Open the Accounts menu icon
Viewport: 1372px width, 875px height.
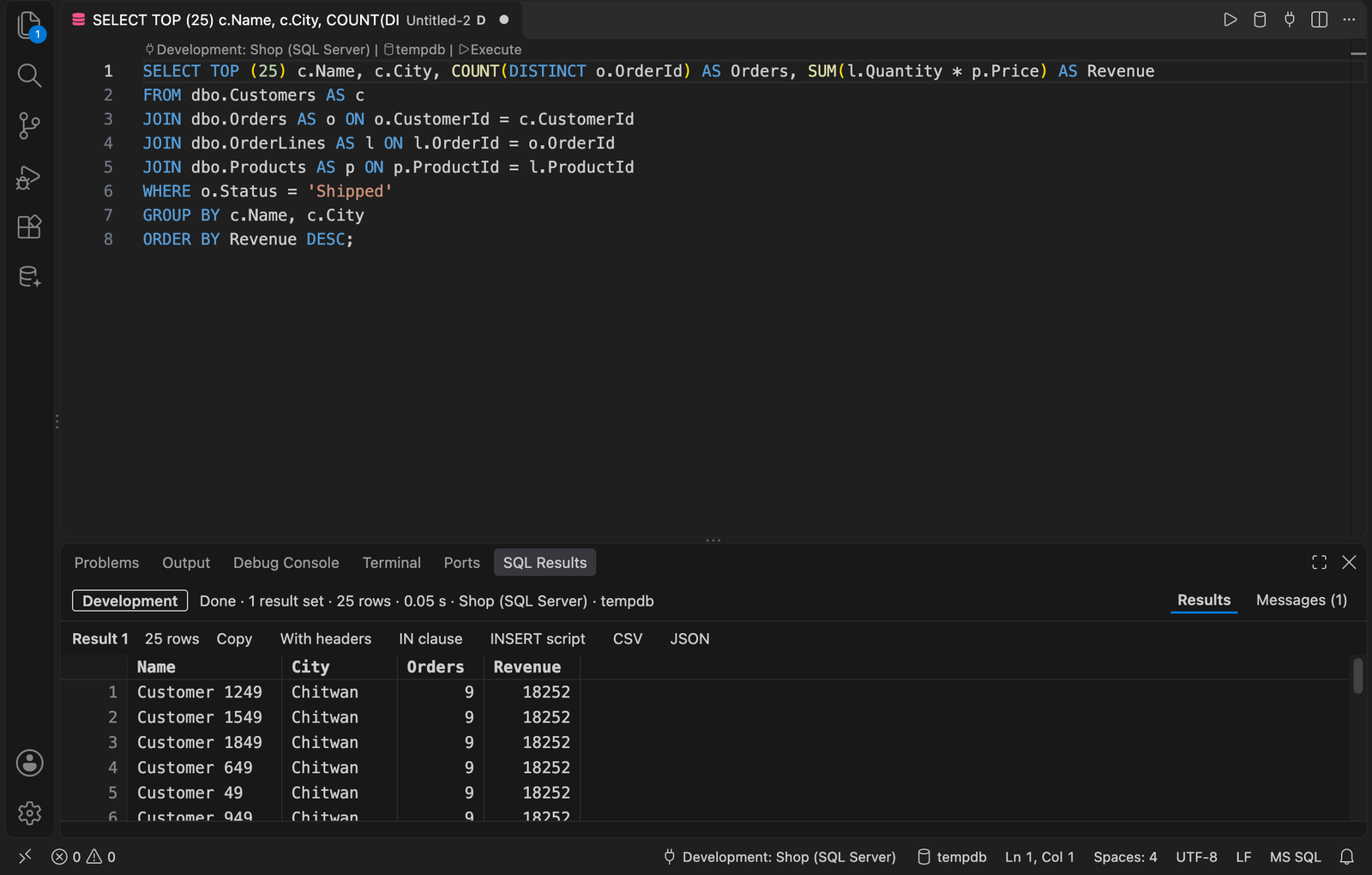click(x=29, y=763)
